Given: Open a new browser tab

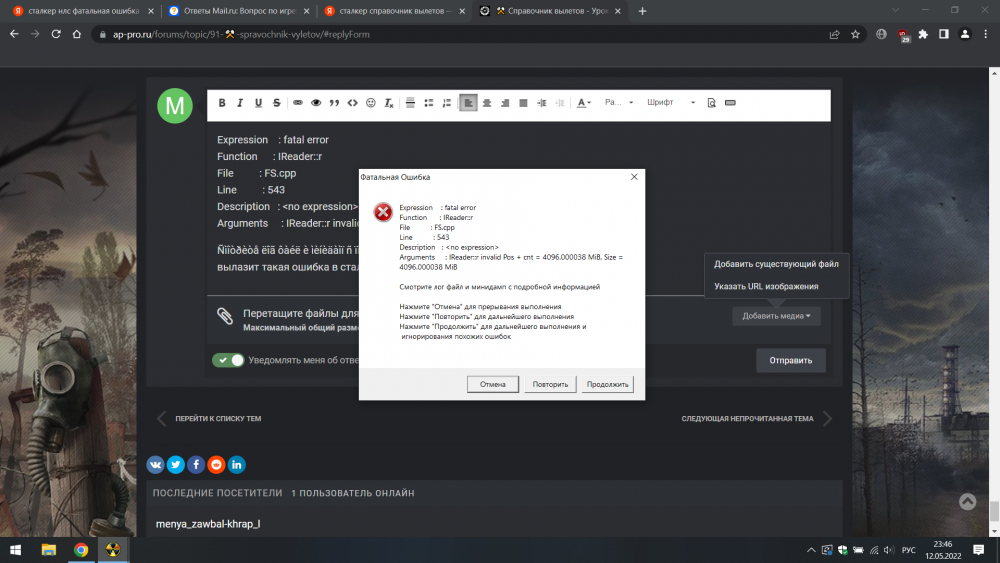Looking at the screenshot, I should click(642, 11).
